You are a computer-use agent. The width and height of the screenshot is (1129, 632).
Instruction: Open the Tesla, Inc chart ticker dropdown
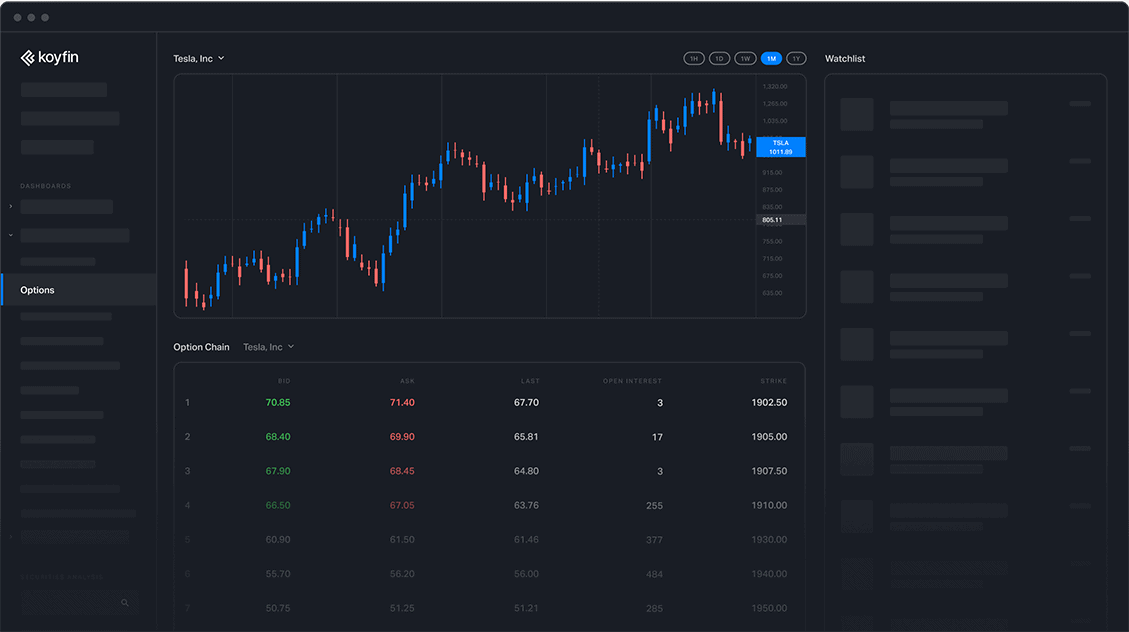[x=199, y=59]
